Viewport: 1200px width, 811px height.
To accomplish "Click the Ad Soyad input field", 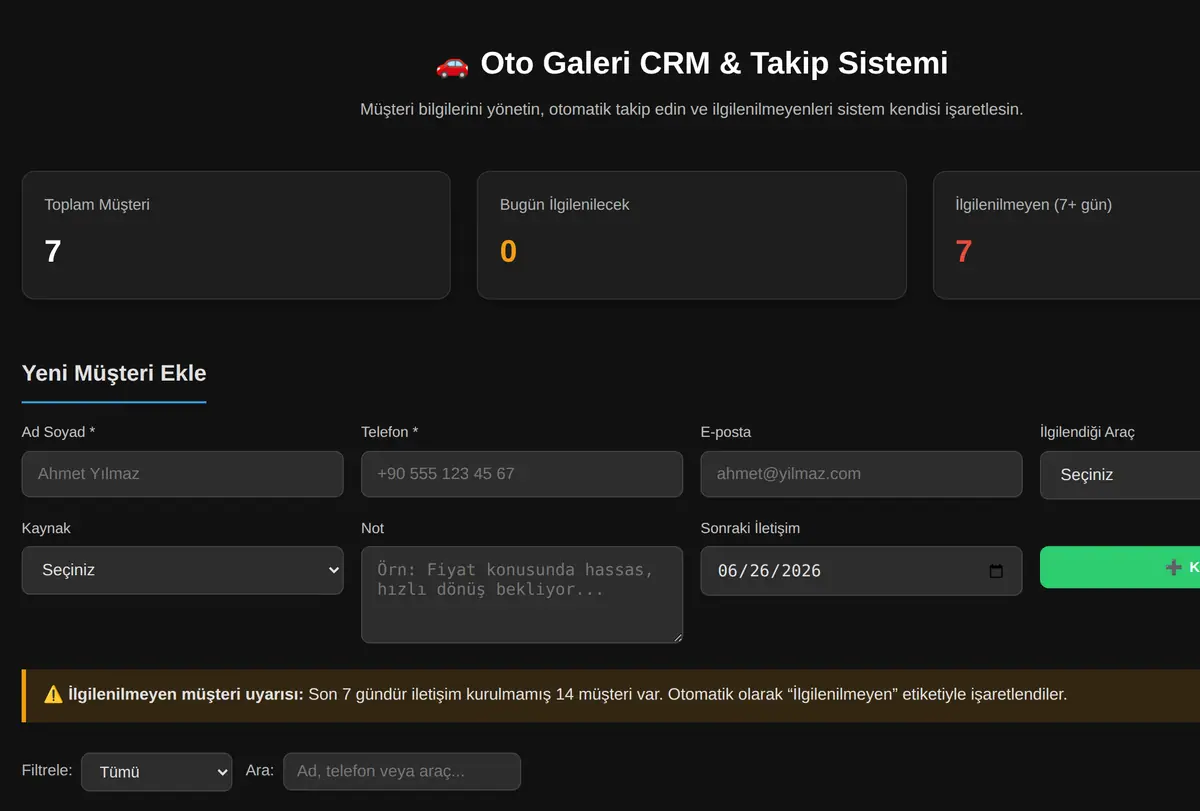I will pyautogui.click(x=182, y=474).
